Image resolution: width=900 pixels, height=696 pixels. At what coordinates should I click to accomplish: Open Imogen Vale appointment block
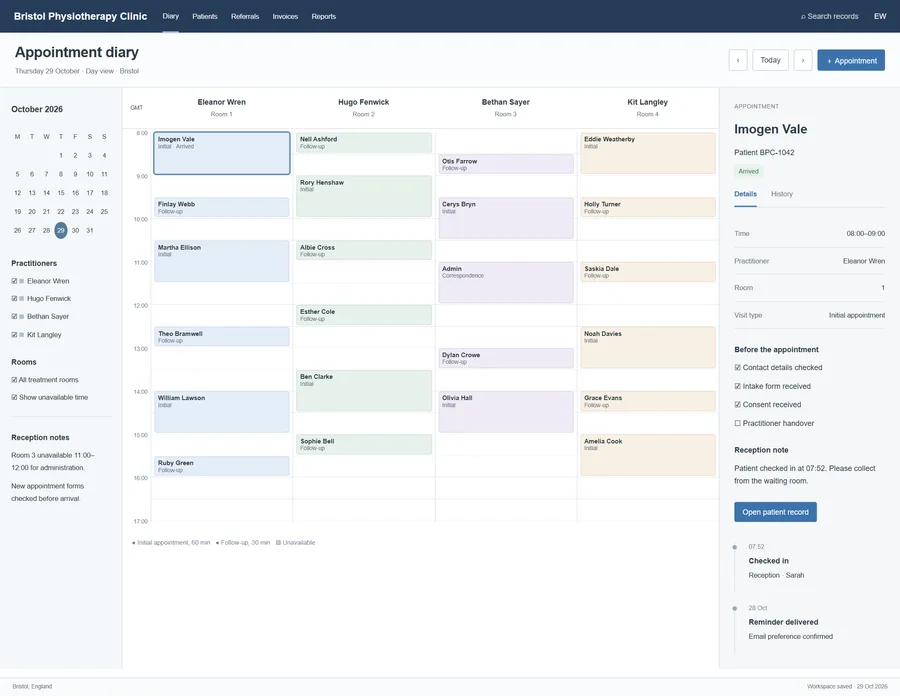coord(222,153)
